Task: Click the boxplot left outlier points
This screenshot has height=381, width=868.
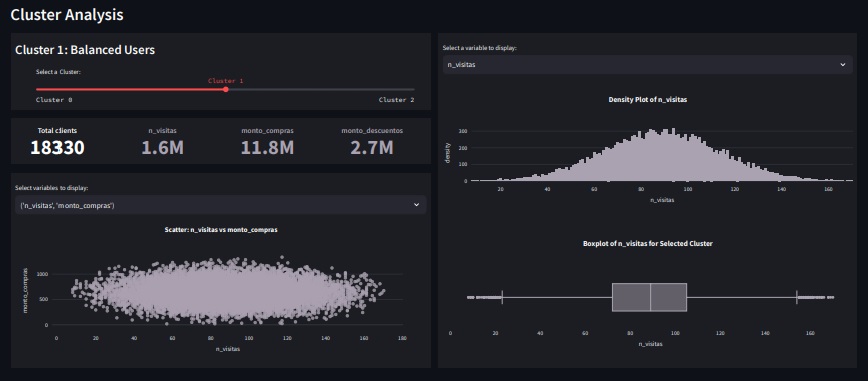Action: pyautogui.click(x=484, y=297)
